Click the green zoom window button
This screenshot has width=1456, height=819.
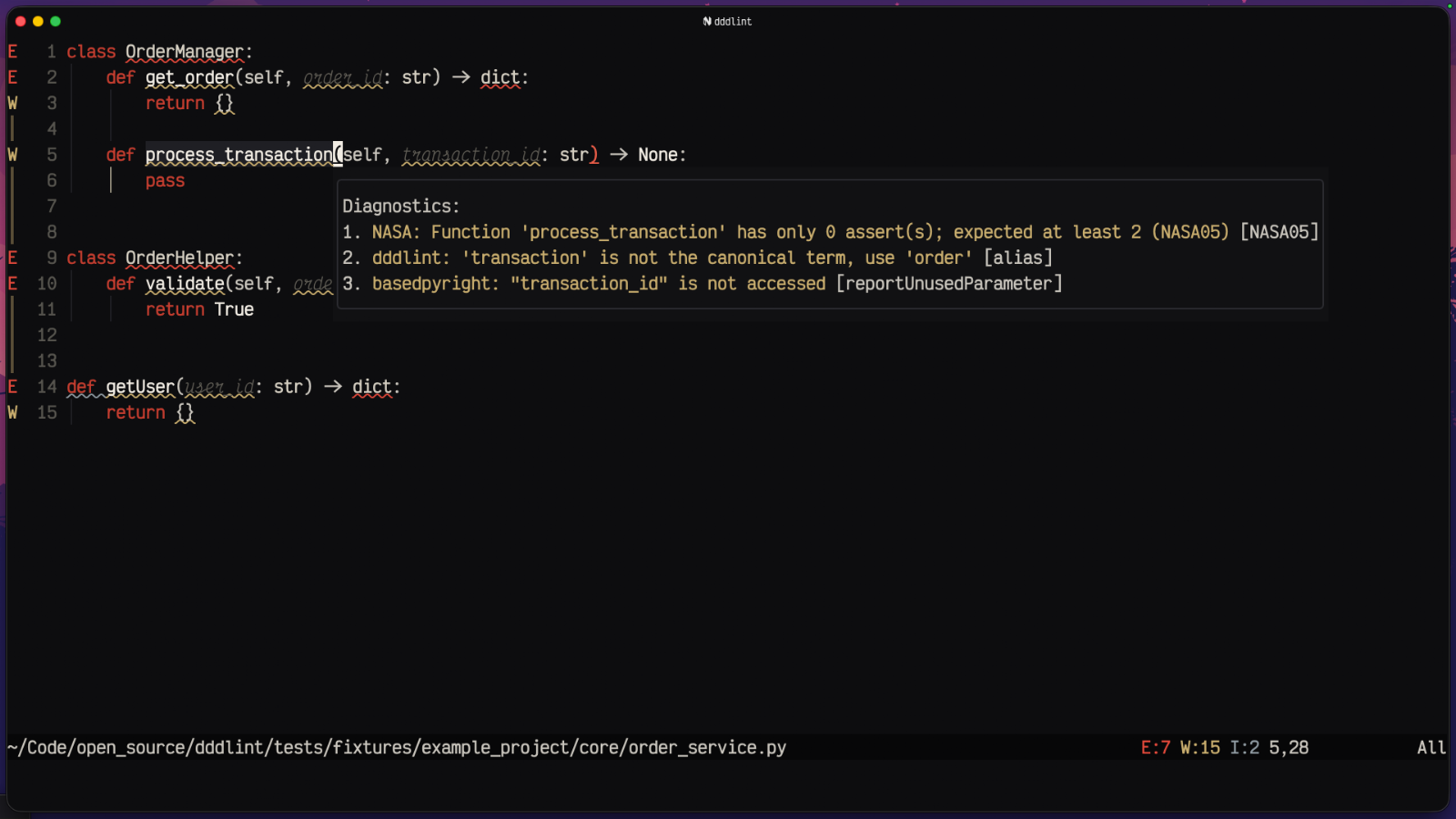tap(56, 21)
